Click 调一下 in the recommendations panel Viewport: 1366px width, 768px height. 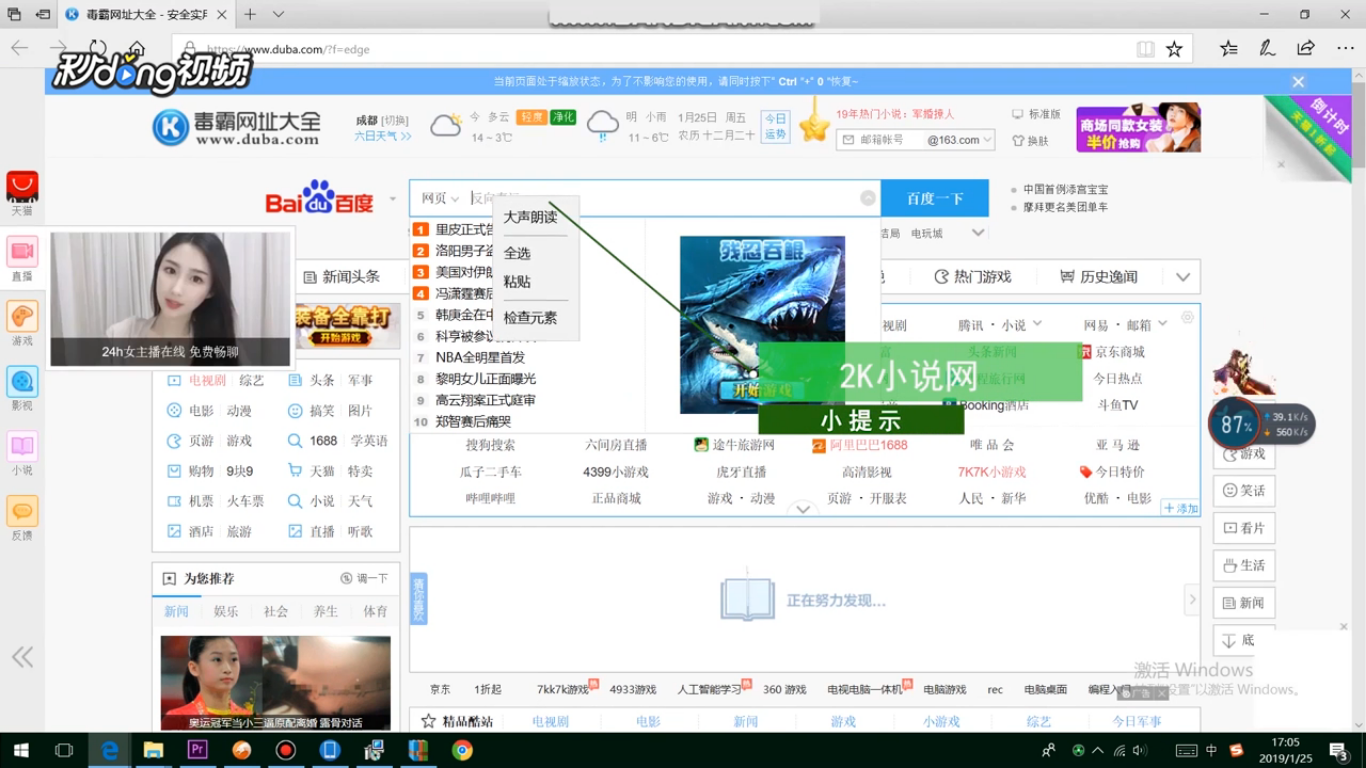pos(365,578)
